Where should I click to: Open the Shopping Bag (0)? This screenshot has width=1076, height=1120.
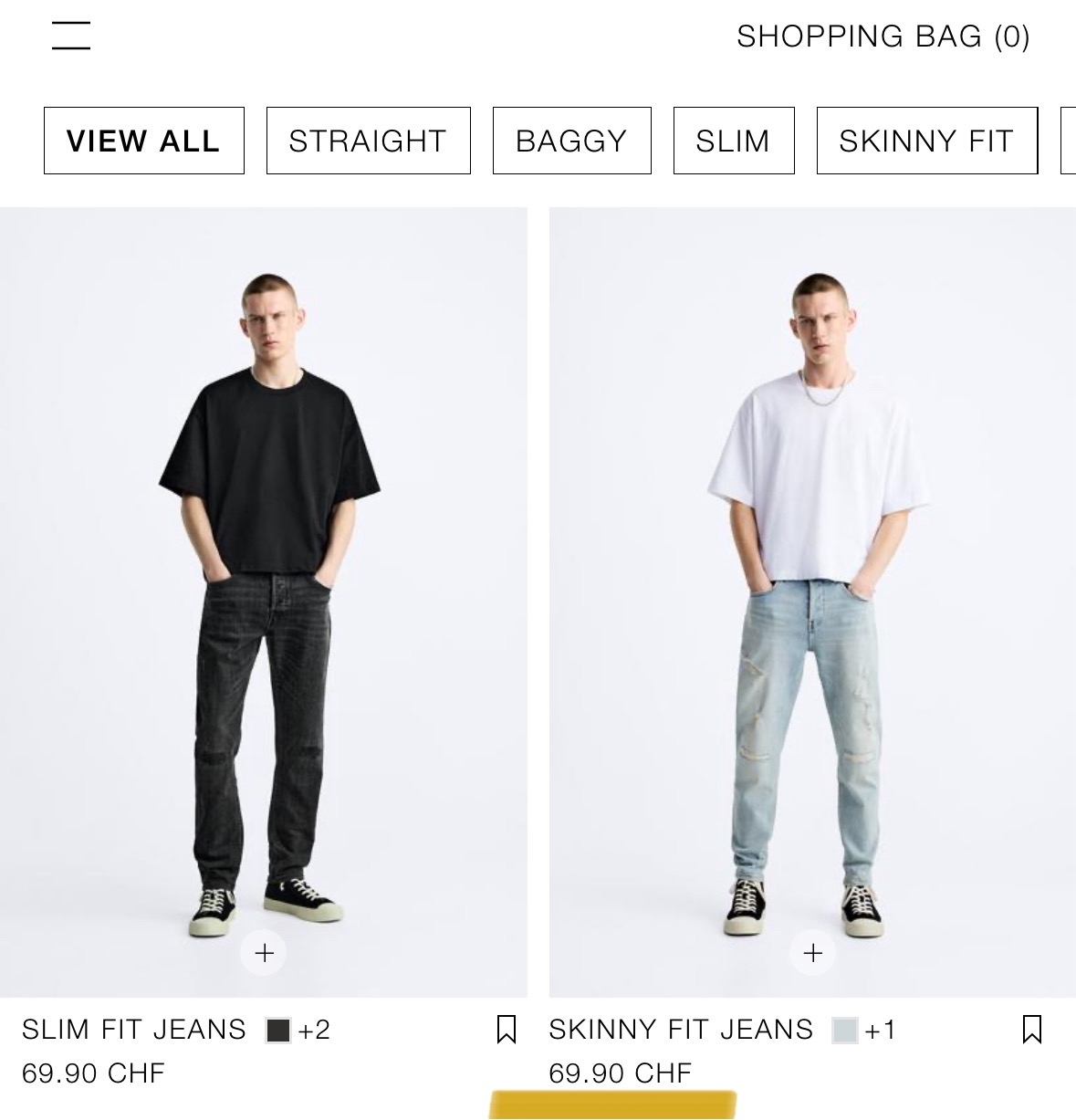[x=883, y=37]
